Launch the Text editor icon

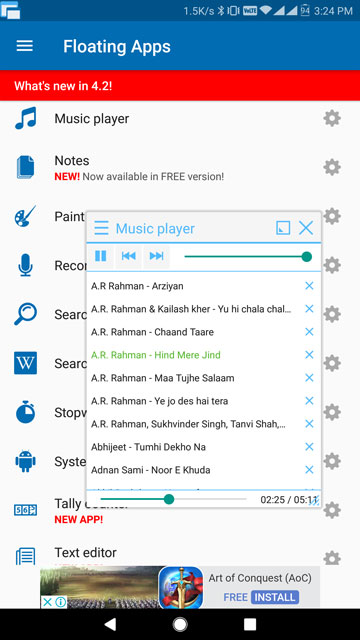pyautogui.click(x=25, y=557)
